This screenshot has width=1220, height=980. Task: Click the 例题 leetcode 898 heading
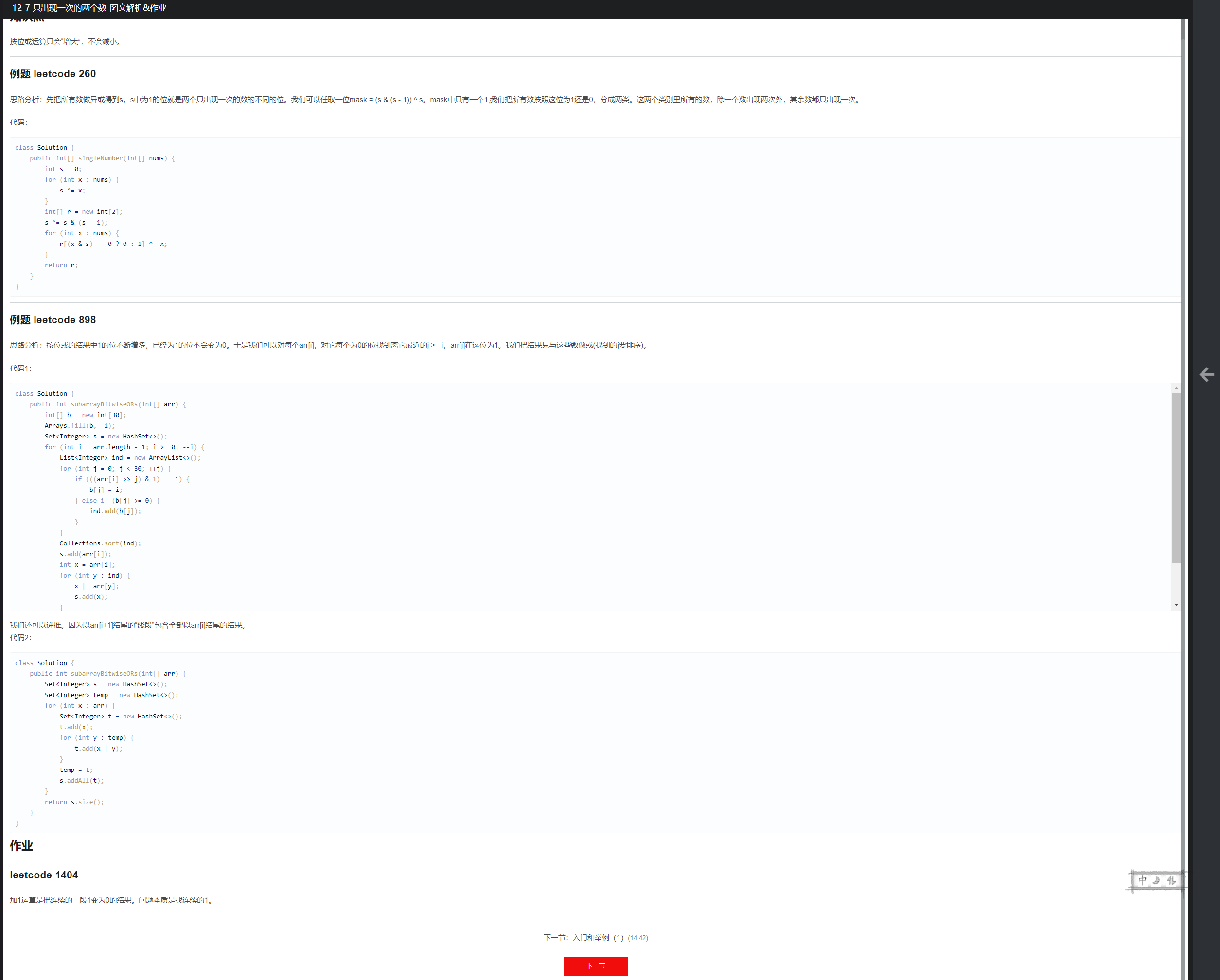(53, 320)
